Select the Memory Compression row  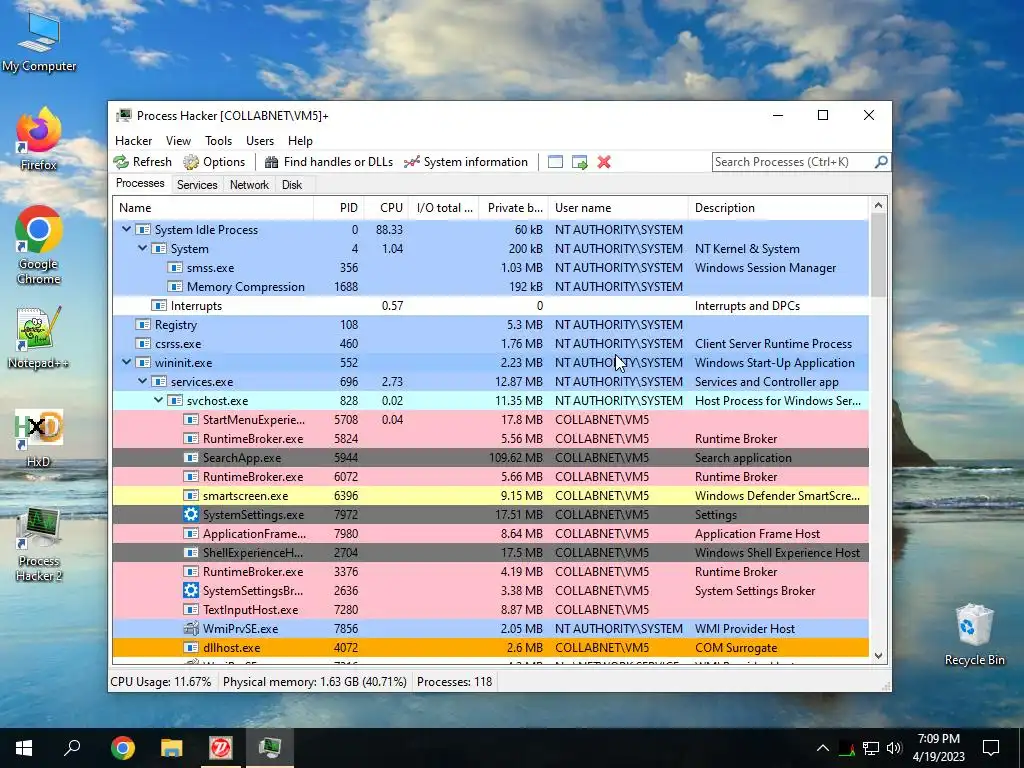490,286
